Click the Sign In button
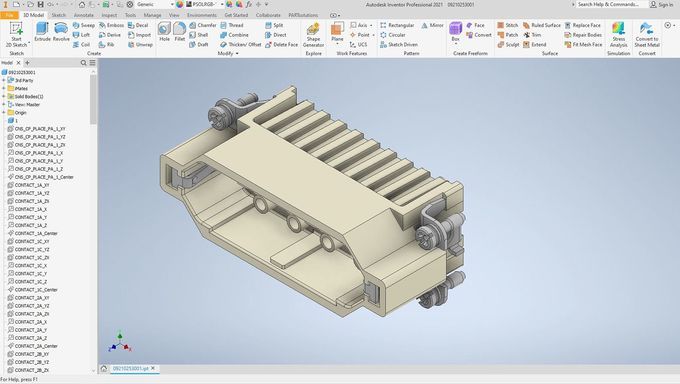The image size is (680, 384). [661, 4]
